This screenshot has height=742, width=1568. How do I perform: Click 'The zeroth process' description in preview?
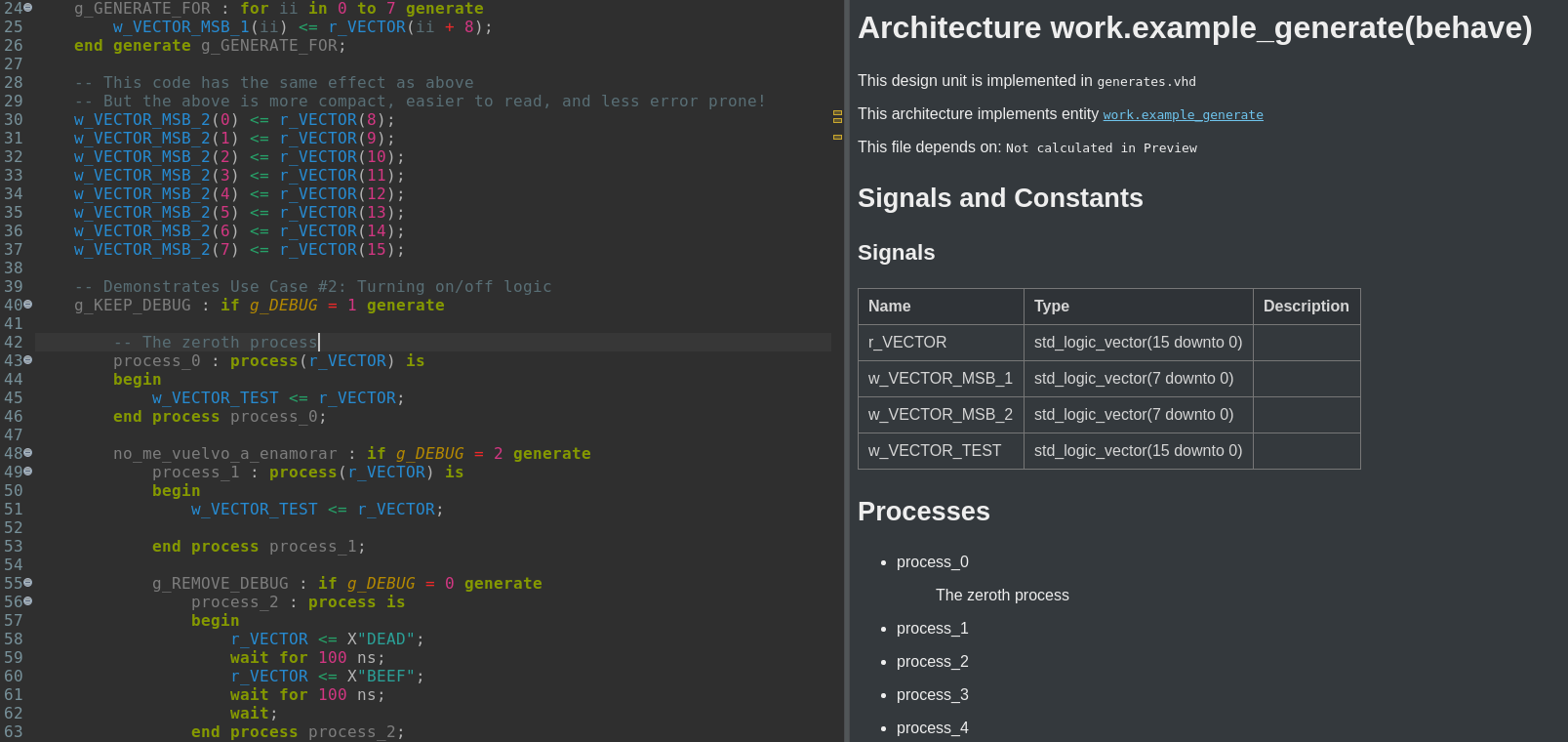[1002, 596]
